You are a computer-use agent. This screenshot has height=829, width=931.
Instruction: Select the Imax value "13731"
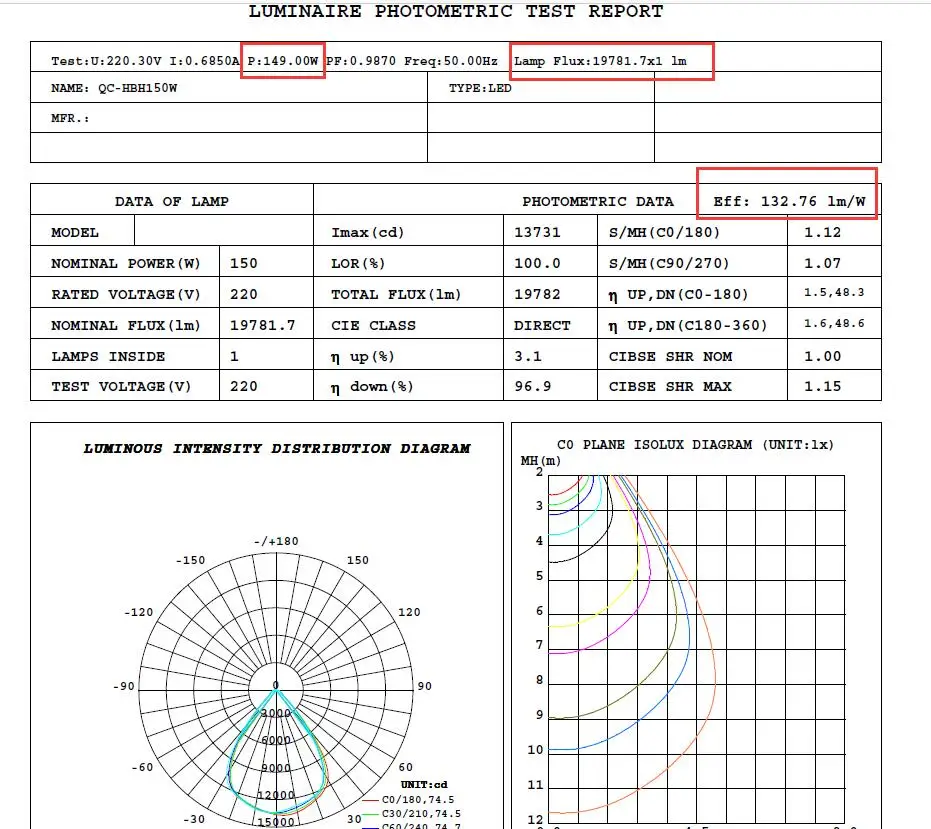coord(537,232)
